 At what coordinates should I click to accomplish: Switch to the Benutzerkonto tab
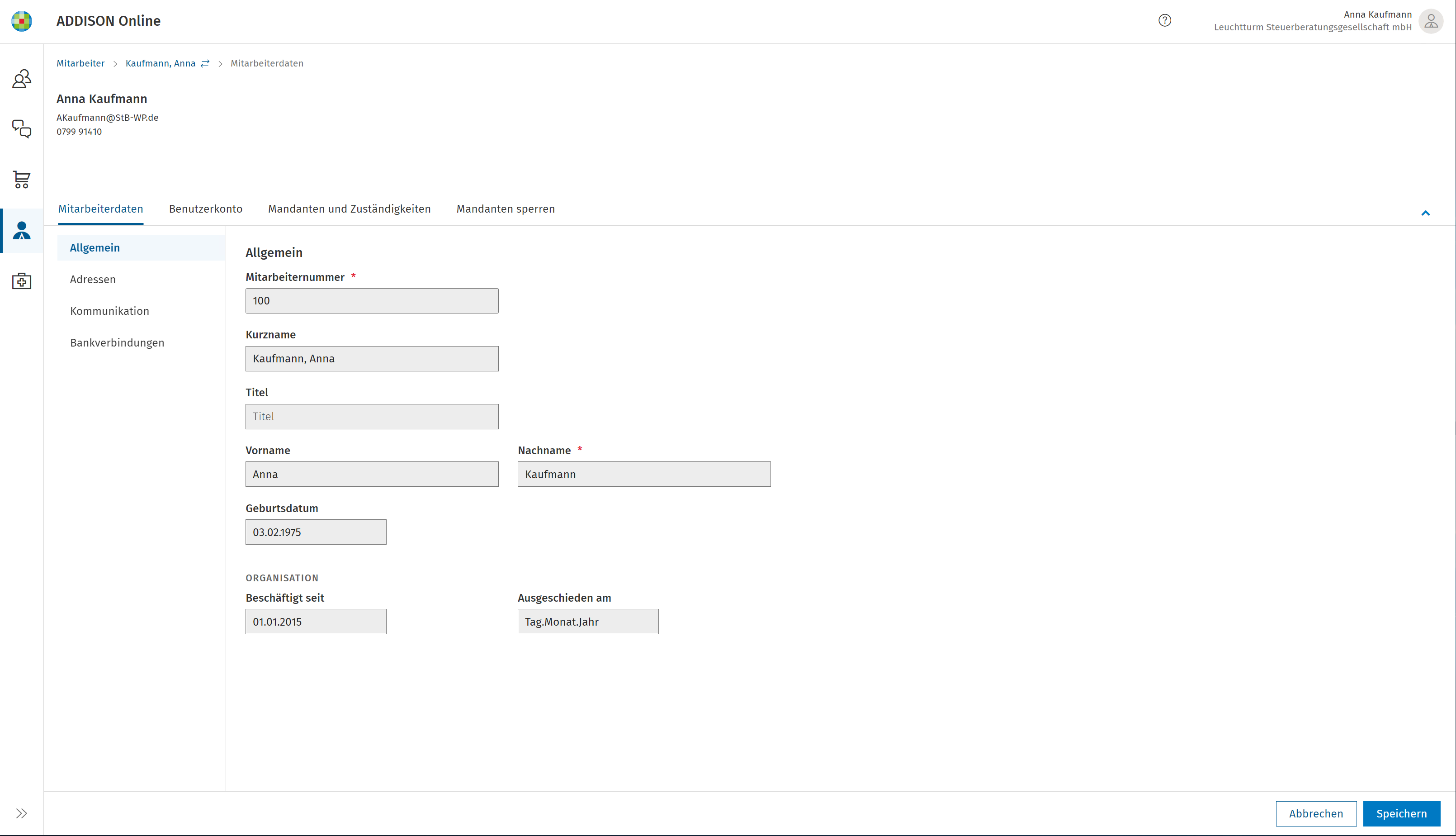coord(205,209)
